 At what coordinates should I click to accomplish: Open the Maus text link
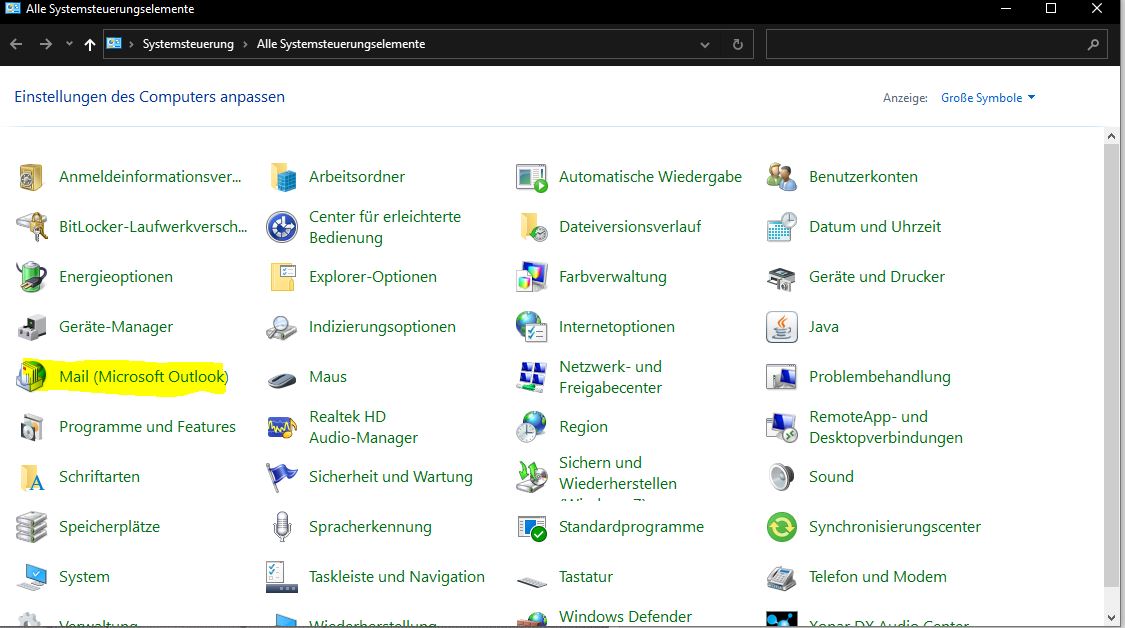pos(328,377)
